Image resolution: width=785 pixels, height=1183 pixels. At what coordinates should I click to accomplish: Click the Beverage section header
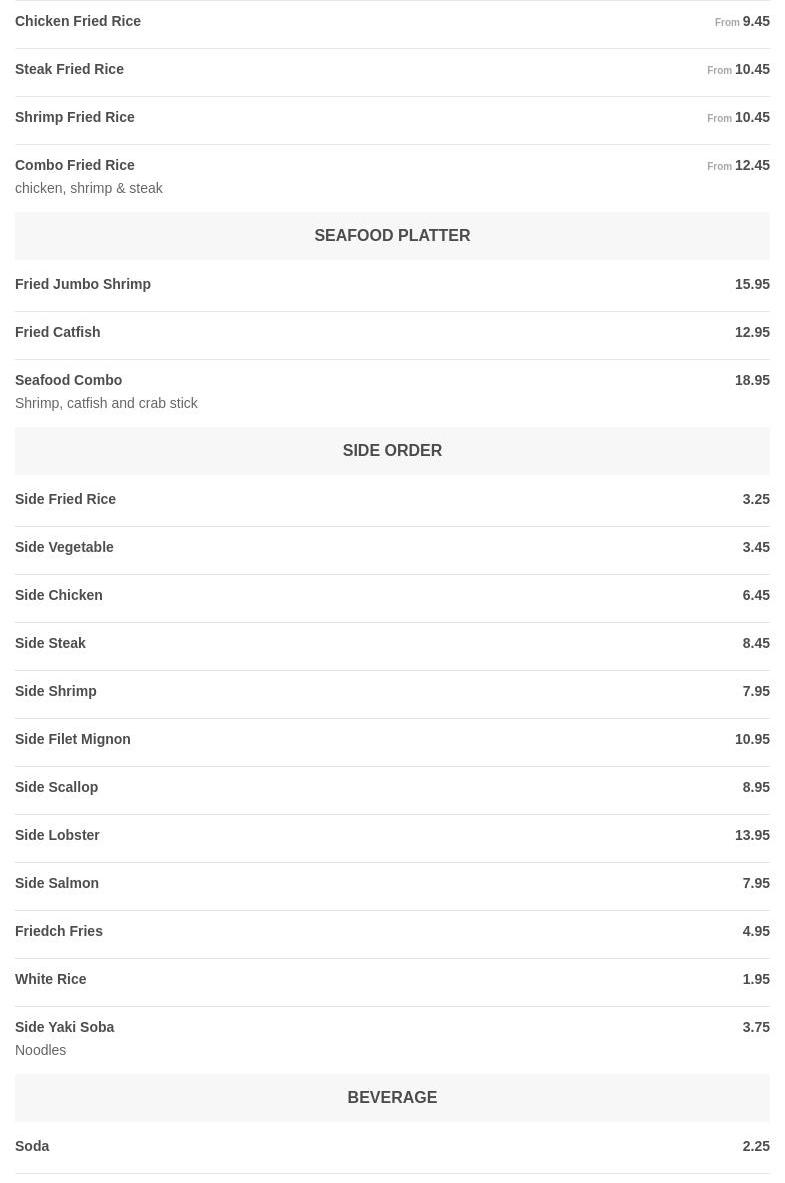(392, 1098)
